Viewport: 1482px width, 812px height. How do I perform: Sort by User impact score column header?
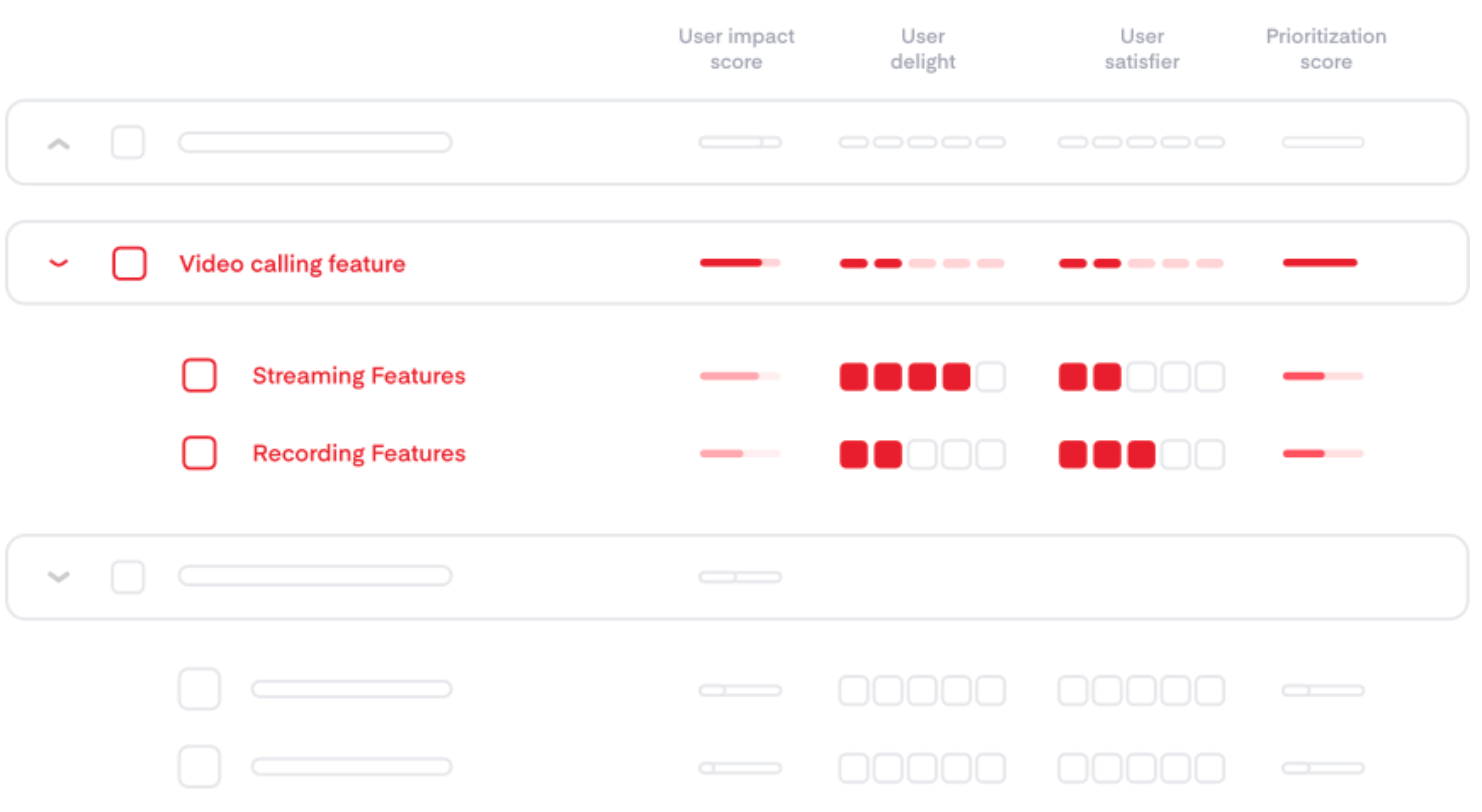tap(736, 49)
